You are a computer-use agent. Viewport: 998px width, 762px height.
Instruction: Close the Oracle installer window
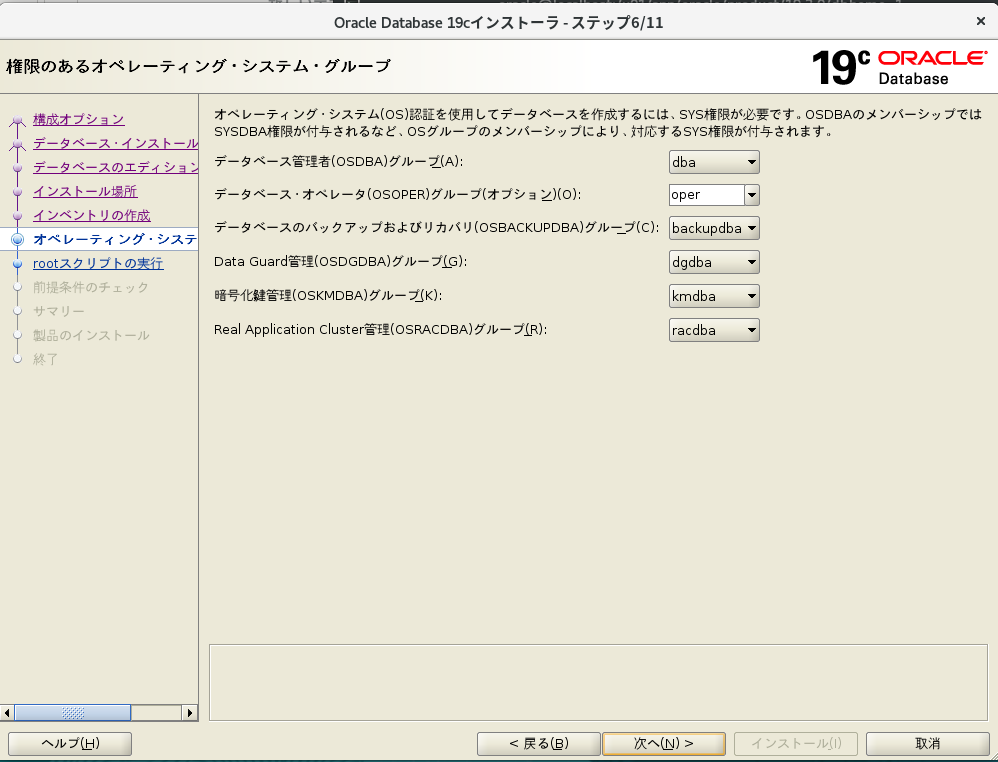[x=977, y=21]
